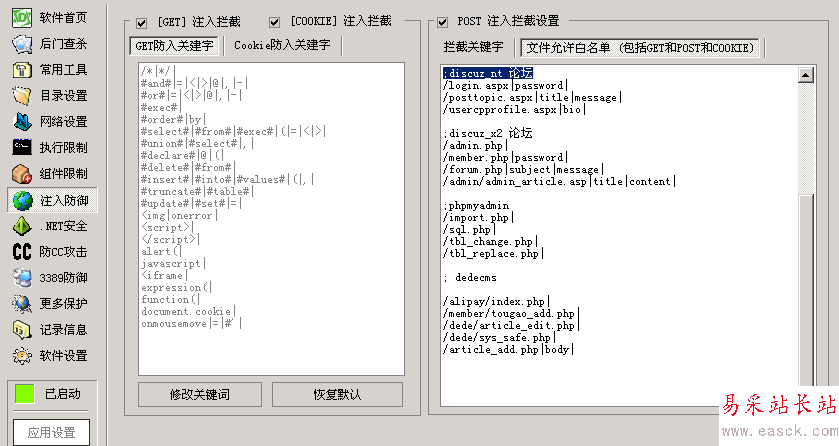Click the /member.php|password| line
The width and height of the screenshot is (839, 446).
tap(505, 158)
